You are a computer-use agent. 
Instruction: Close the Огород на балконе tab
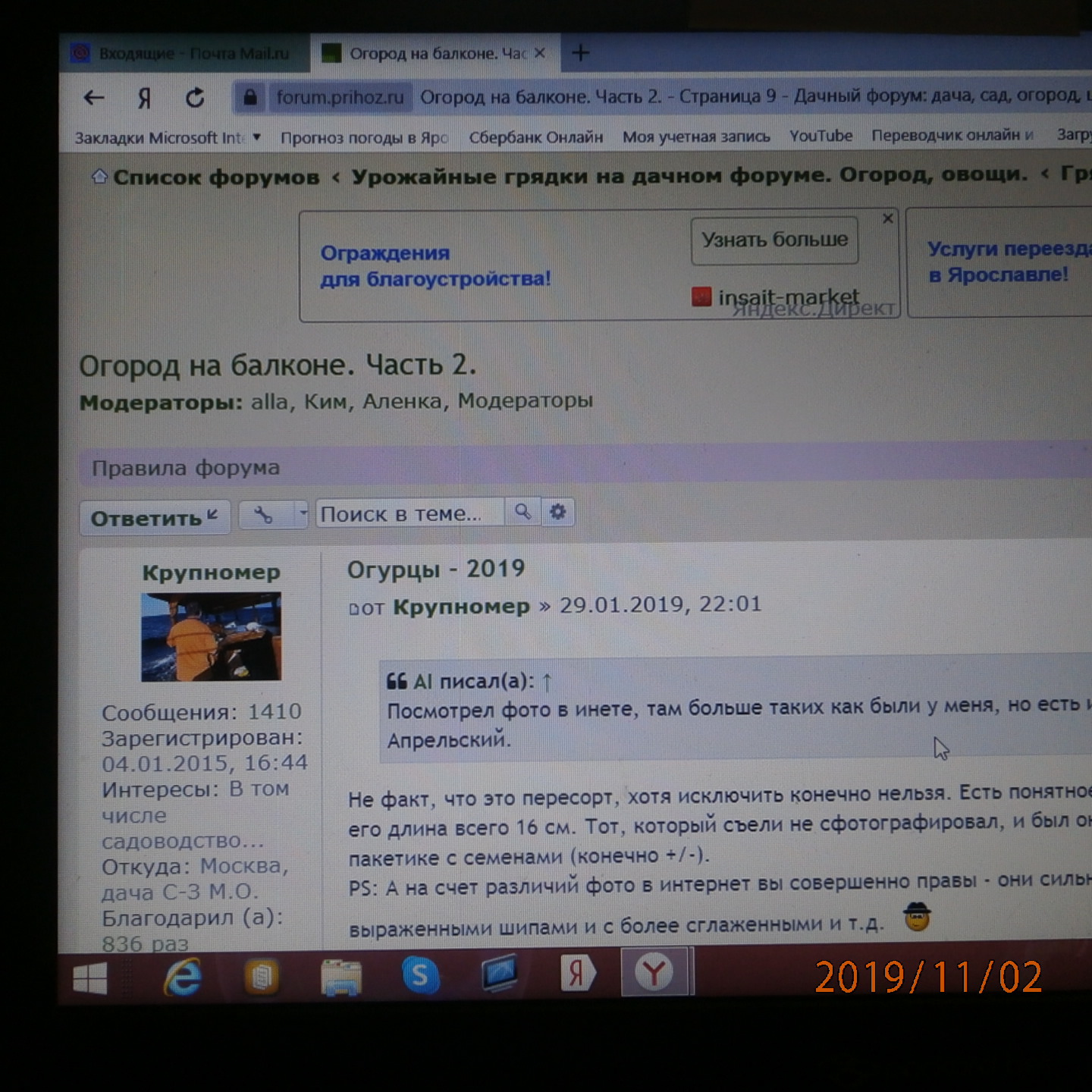539,53
